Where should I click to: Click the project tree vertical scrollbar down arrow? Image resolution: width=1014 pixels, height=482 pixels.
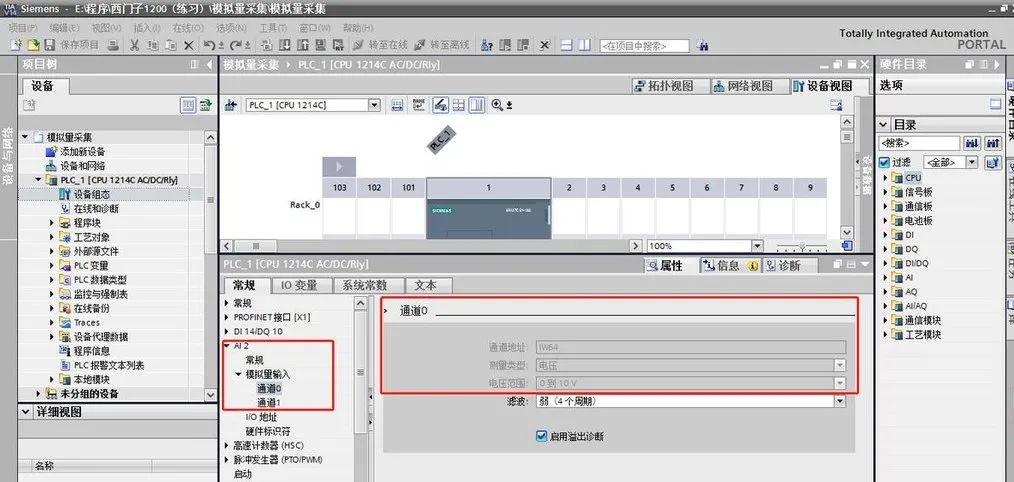click(x=210, y=394)
